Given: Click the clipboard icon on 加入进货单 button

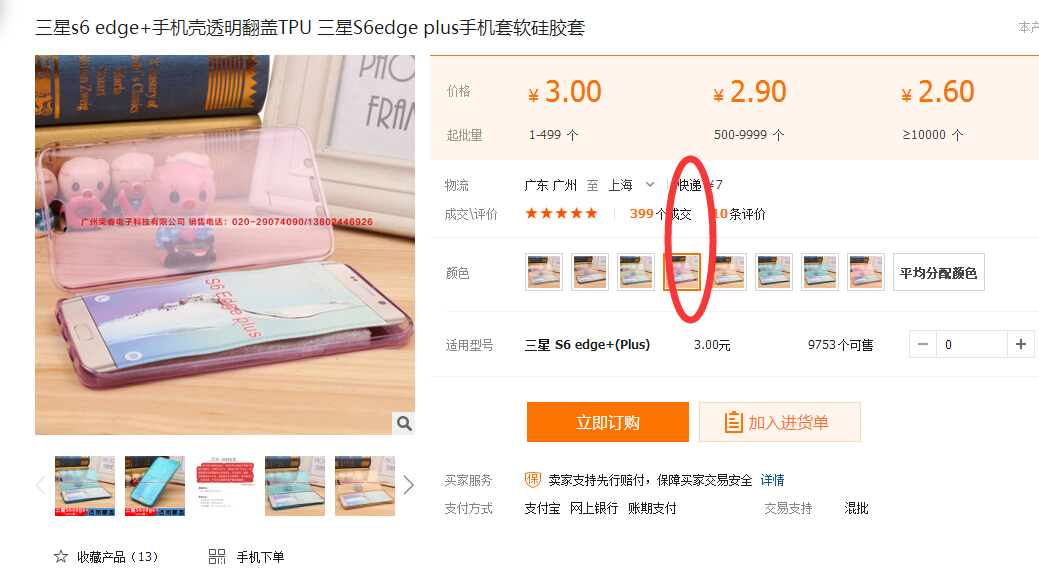Looking at the screenshot, I should 733,422.
